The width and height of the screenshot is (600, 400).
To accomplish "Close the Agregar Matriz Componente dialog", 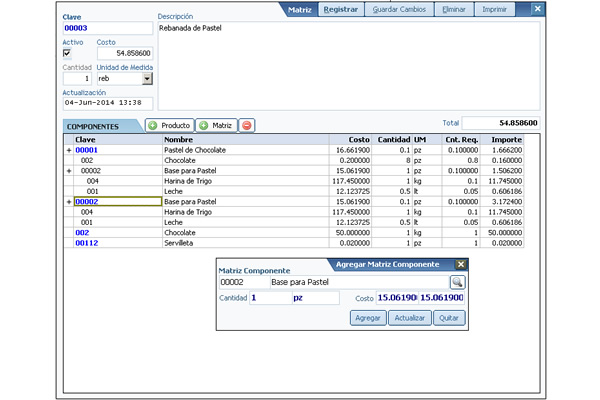I will [x=460, y=264].
